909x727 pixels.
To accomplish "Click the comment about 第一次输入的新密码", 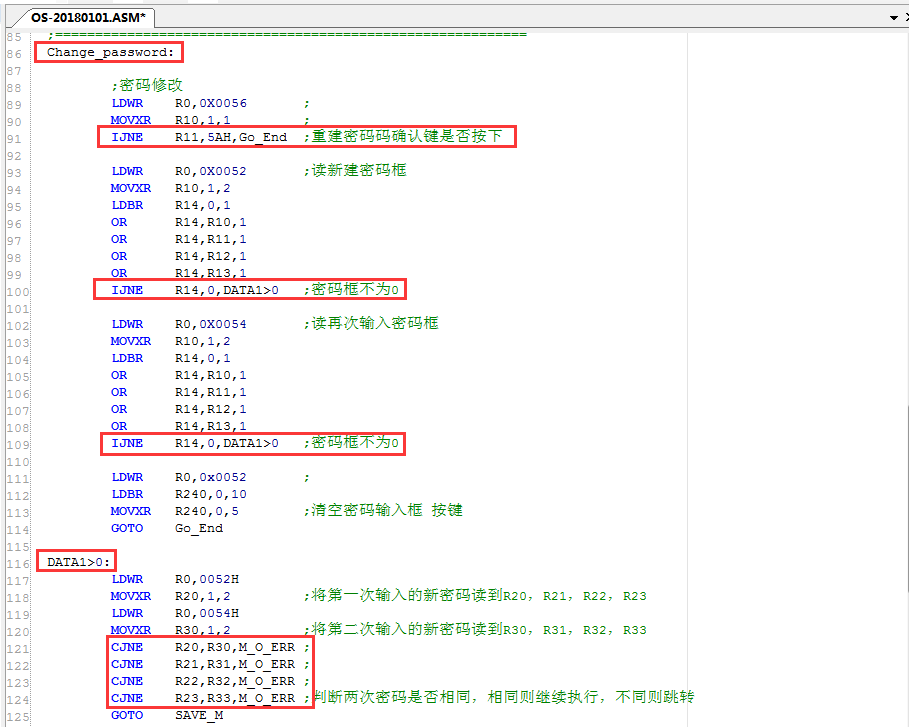I will point(475,595).
